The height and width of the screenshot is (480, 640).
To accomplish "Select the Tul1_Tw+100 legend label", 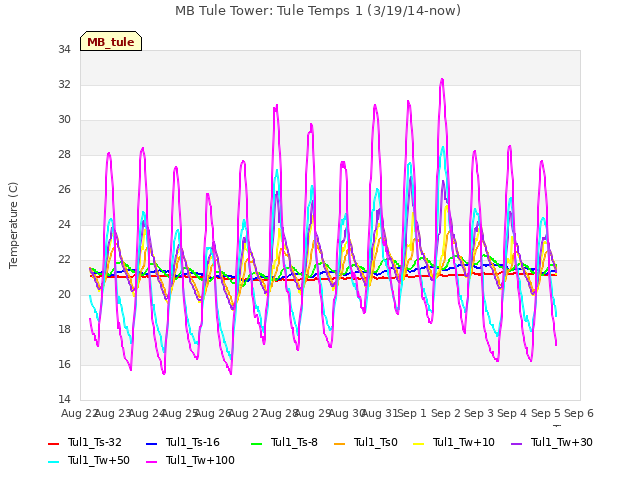I will [x=200, y=460].
